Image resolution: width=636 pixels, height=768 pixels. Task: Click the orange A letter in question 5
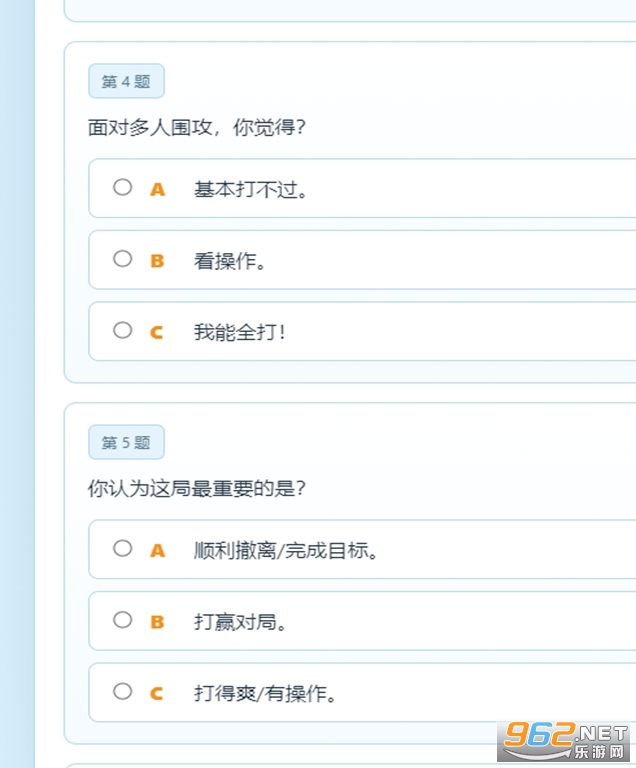(157, 550)
